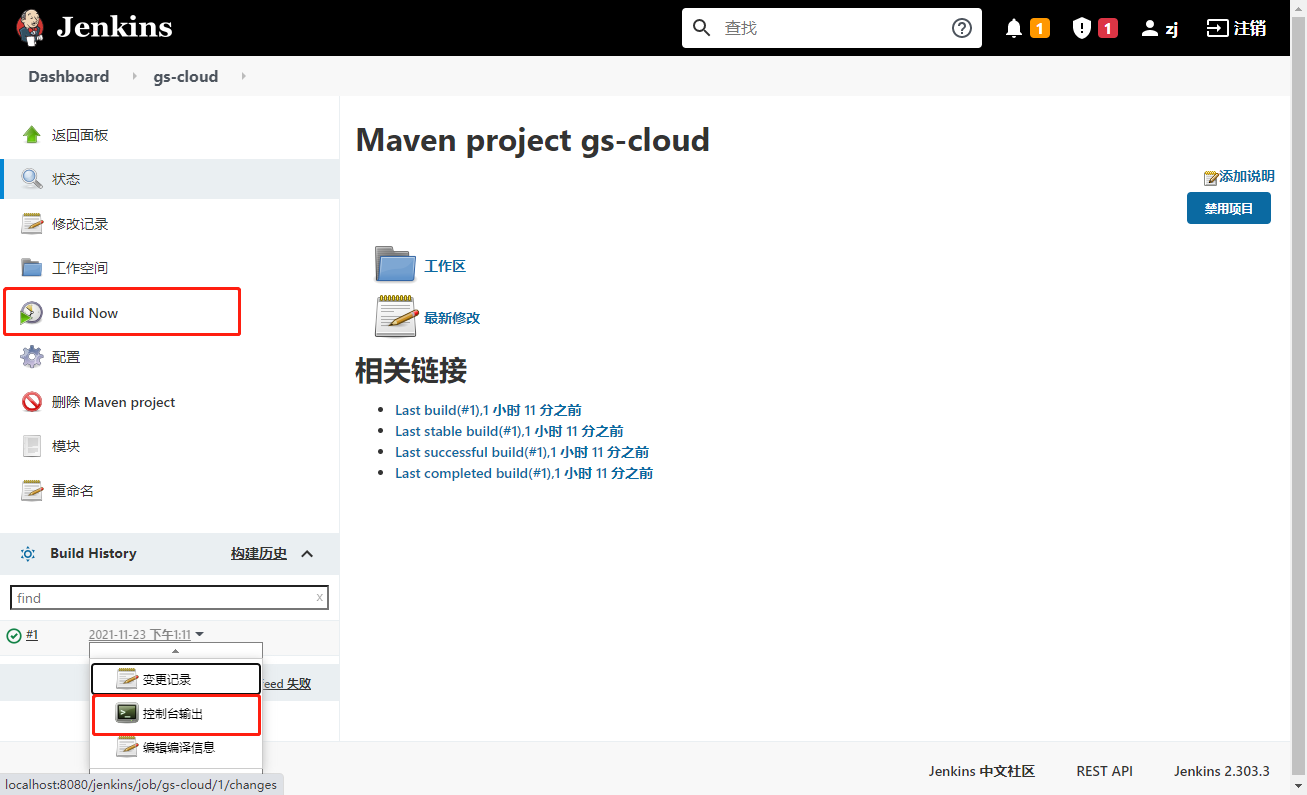Open Jenkins 中文社区 footer link
The image size is (1307, 795).
click(982, 771)
